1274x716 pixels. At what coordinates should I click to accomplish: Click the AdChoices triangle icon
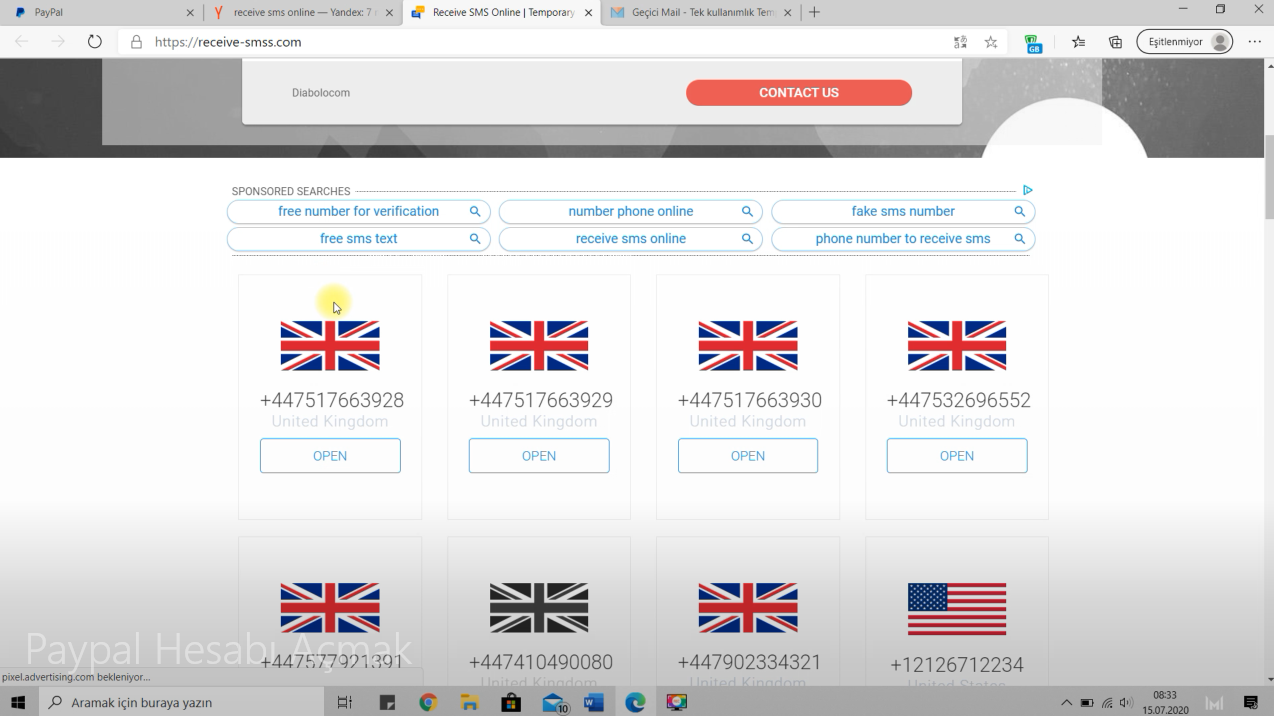pos(1027,190)
